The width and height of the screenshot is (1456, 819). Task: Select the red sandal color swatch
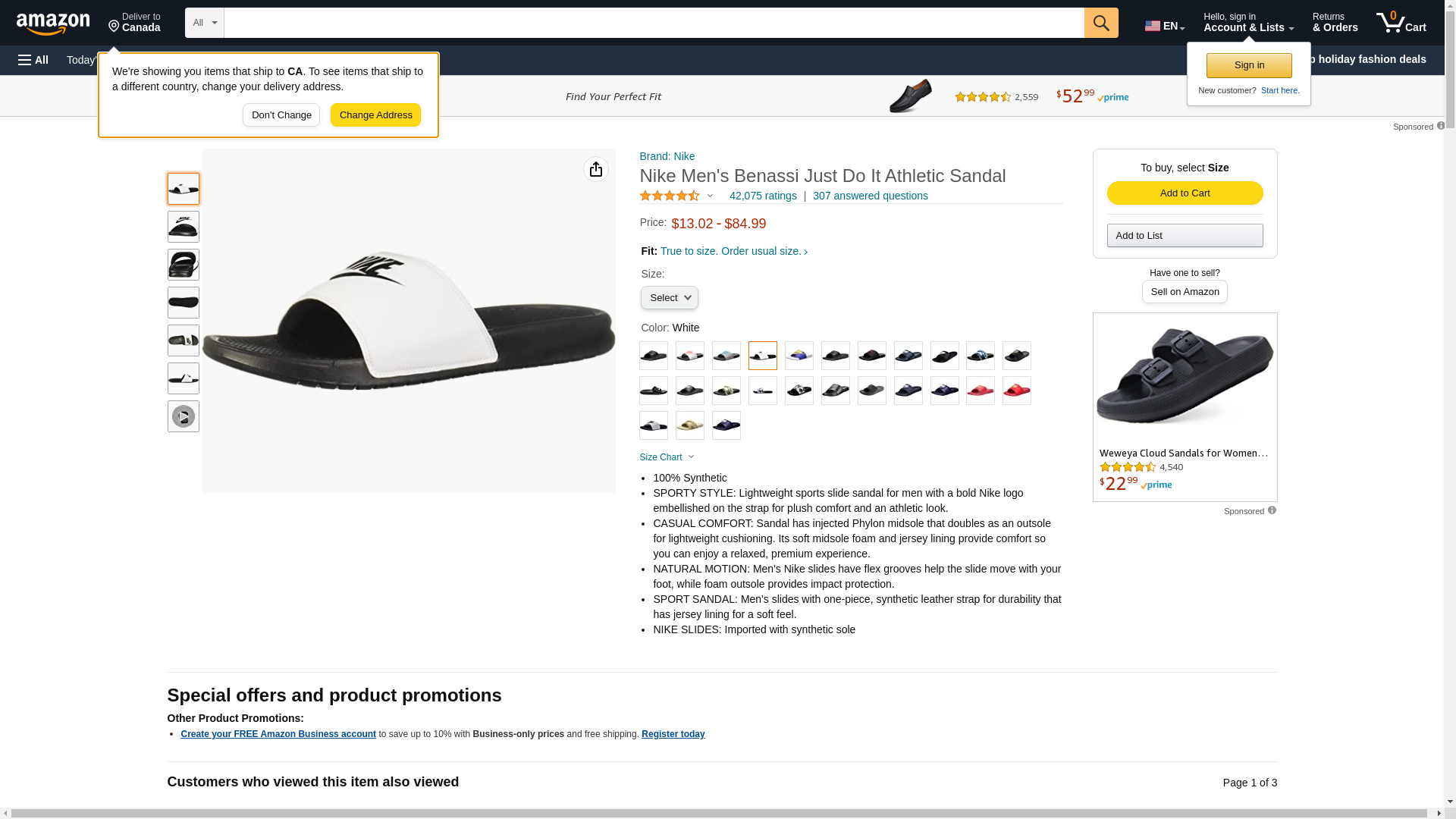coord(1016,391)
